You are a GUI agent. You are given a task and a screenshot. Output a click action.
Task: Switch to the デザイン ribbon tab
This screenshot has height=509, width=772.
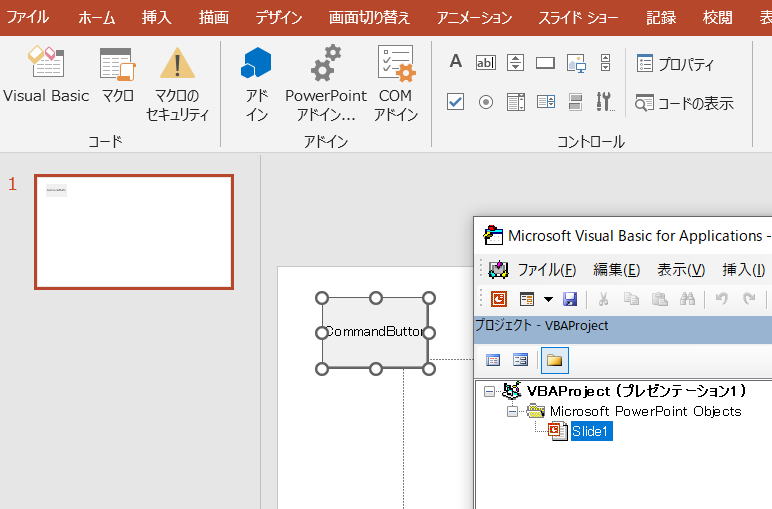[278, 18]
